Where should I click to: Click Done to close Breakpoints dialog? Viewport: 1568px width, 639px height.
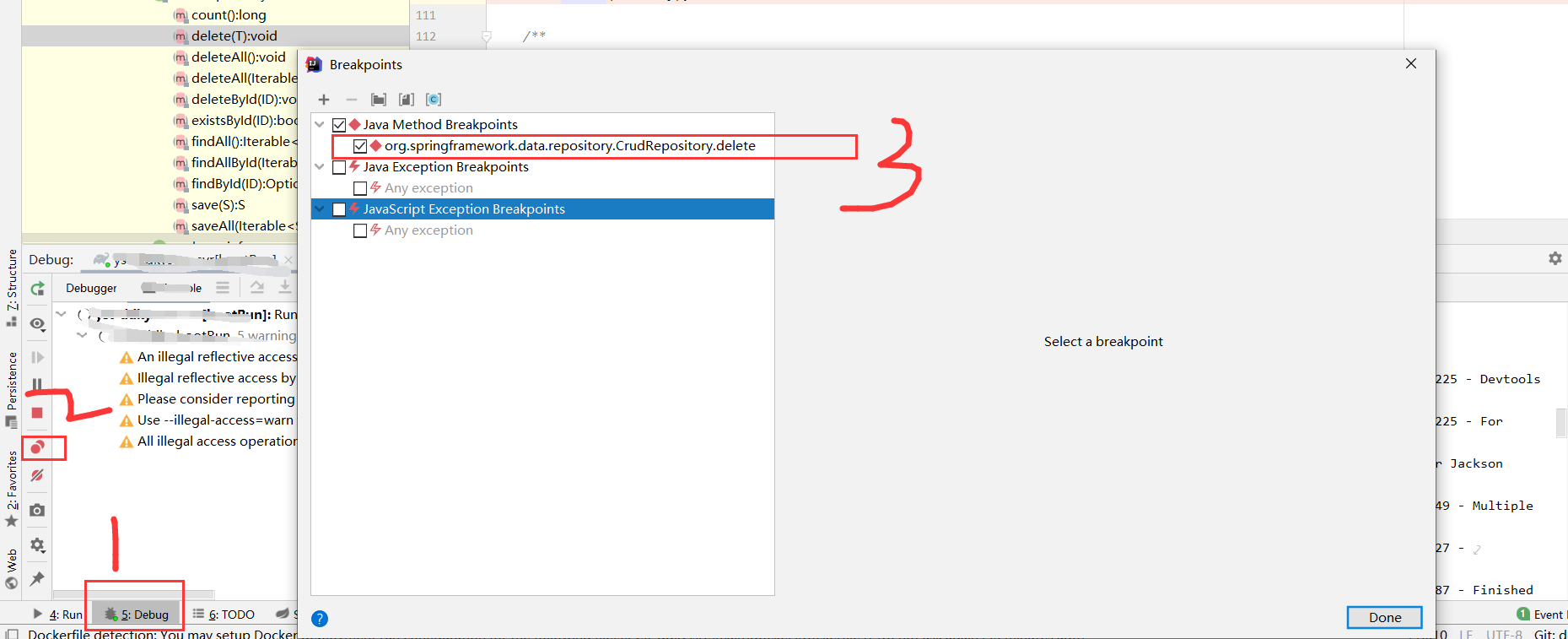pos(1384,617)
